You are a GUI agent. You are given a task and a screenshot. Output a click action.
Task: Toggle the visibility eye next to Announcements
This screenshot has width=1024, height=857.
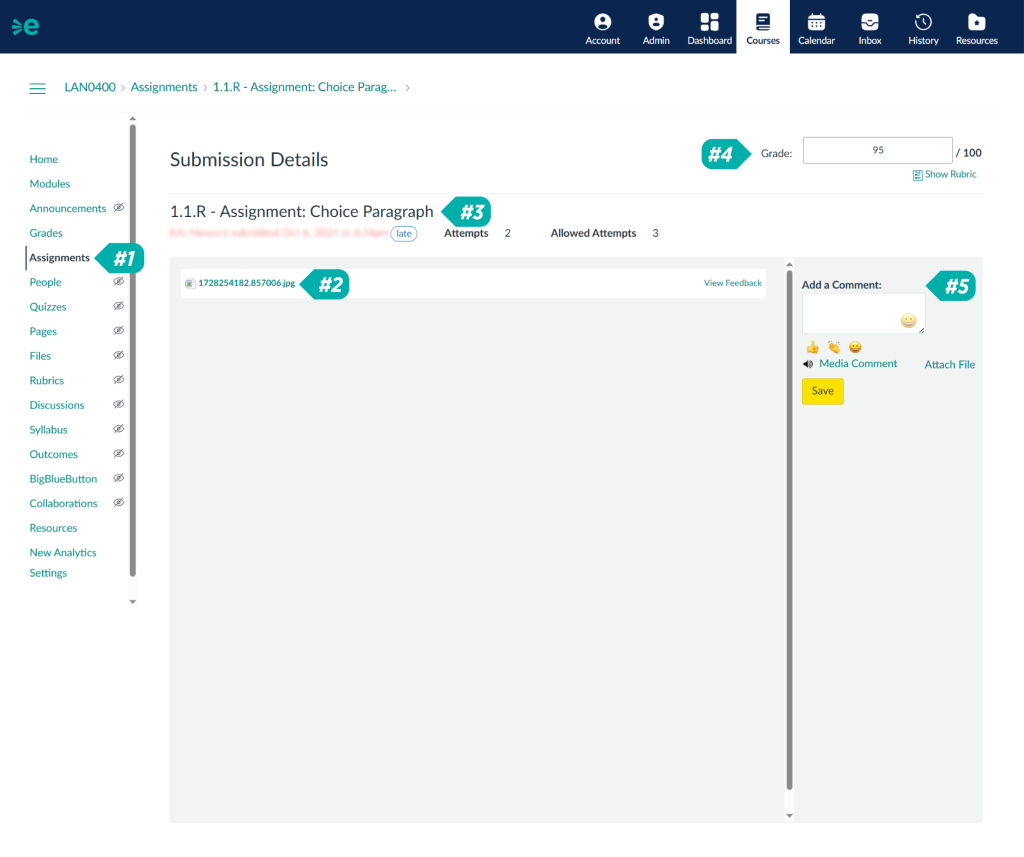coord(118,208)
